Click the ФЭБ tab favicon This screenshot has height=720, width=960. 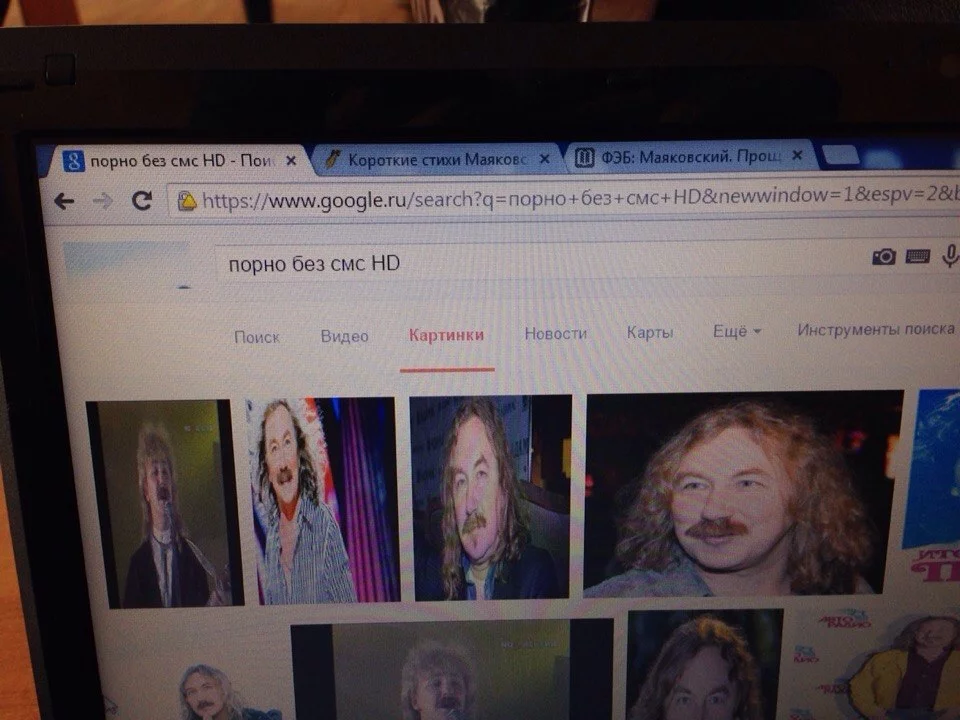tap(584, 157)
